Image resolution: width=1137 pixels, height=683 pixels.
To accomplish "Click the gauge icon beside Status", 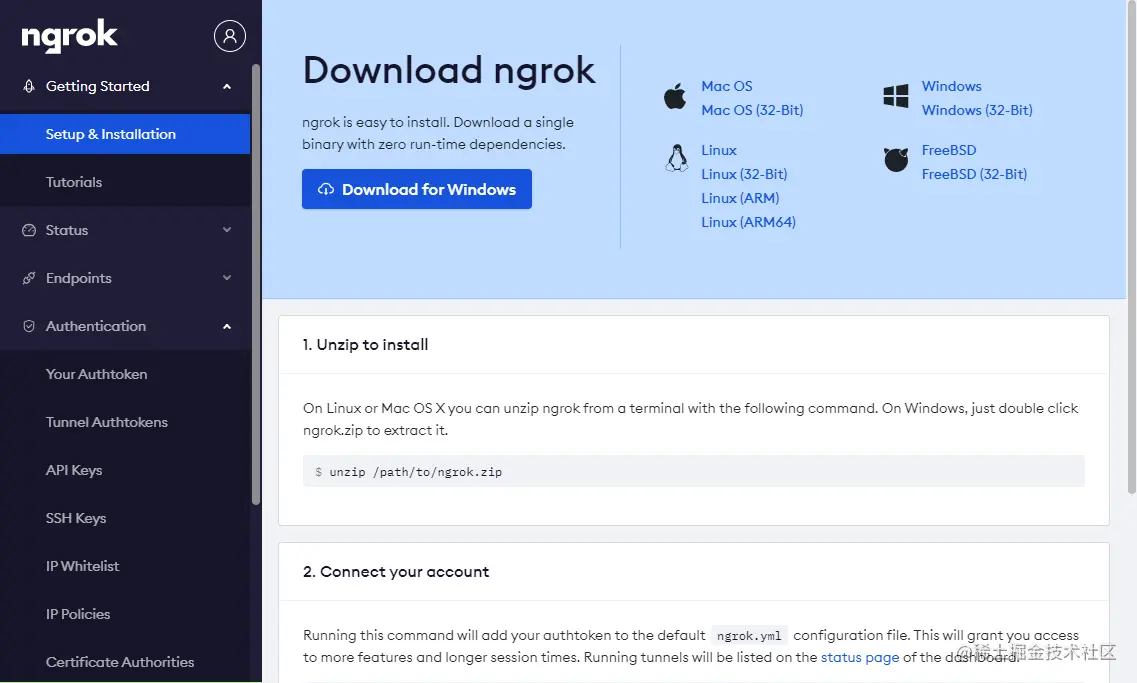I will [29, 230].
